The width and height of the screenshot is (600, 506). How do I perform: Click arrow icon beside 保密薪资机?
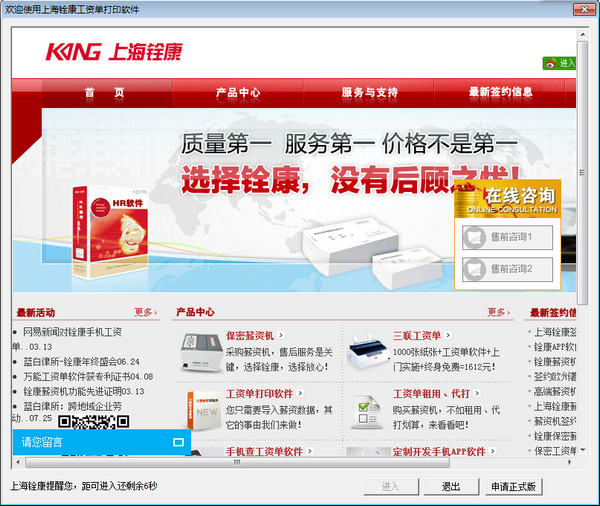click(x=281, y=335)
